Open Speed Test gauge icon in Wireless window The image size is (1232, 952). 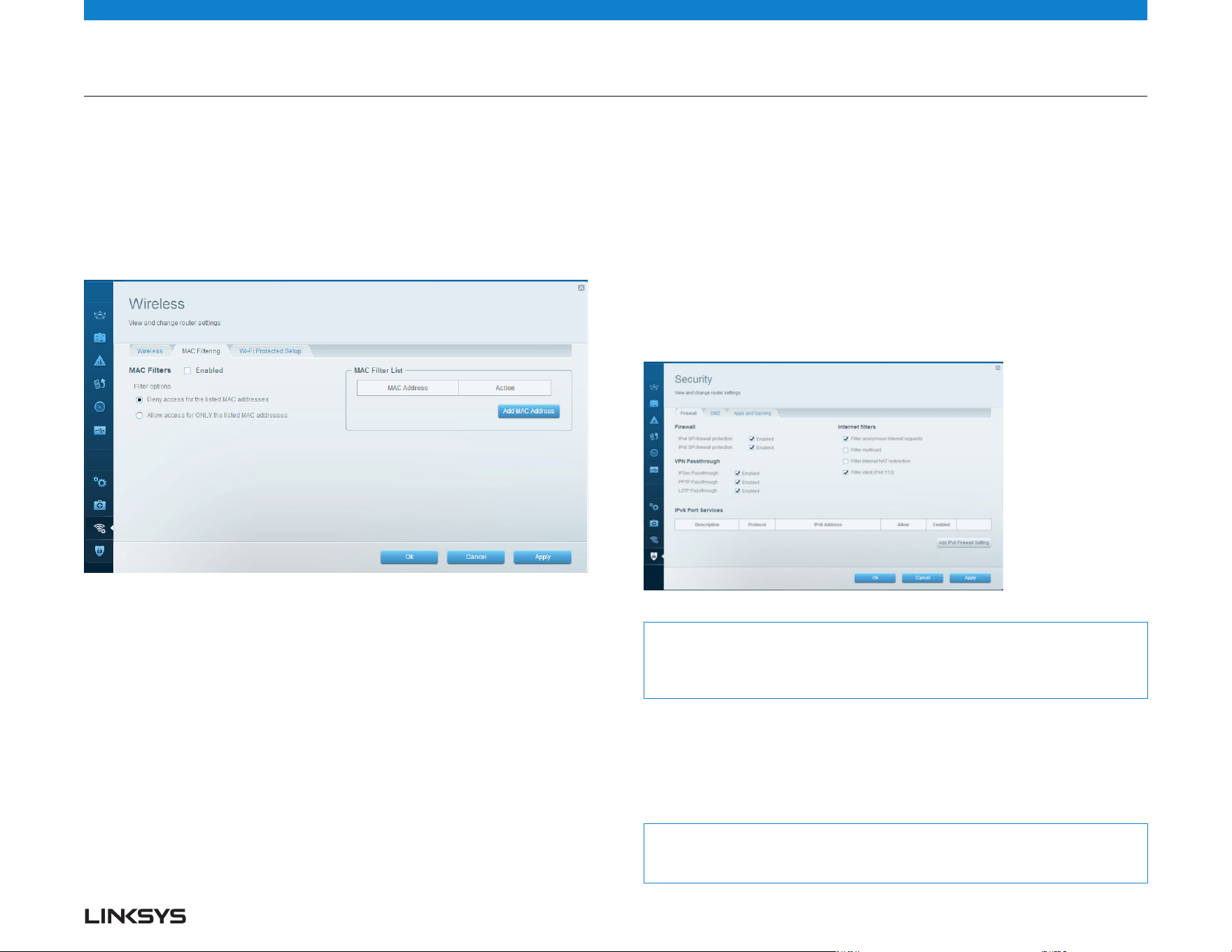(100, 407)
